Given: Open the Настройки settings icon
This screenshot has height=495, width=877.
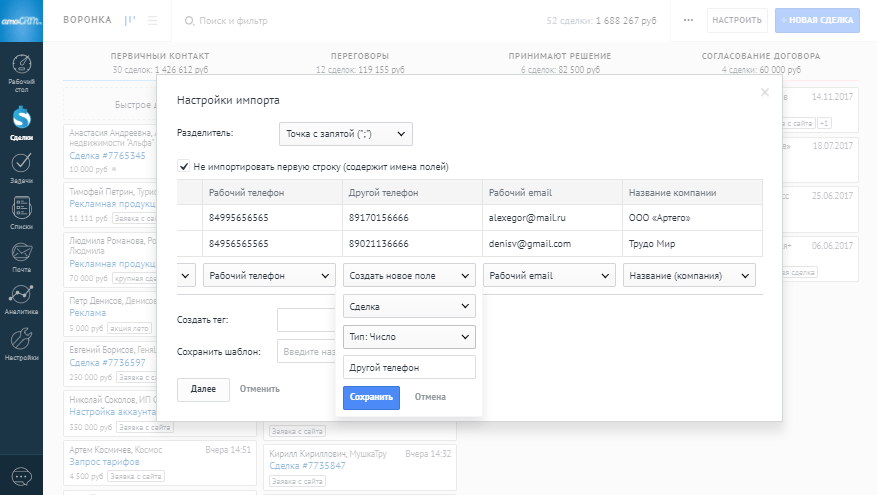Looking at the screenshot, I should 21,343.
